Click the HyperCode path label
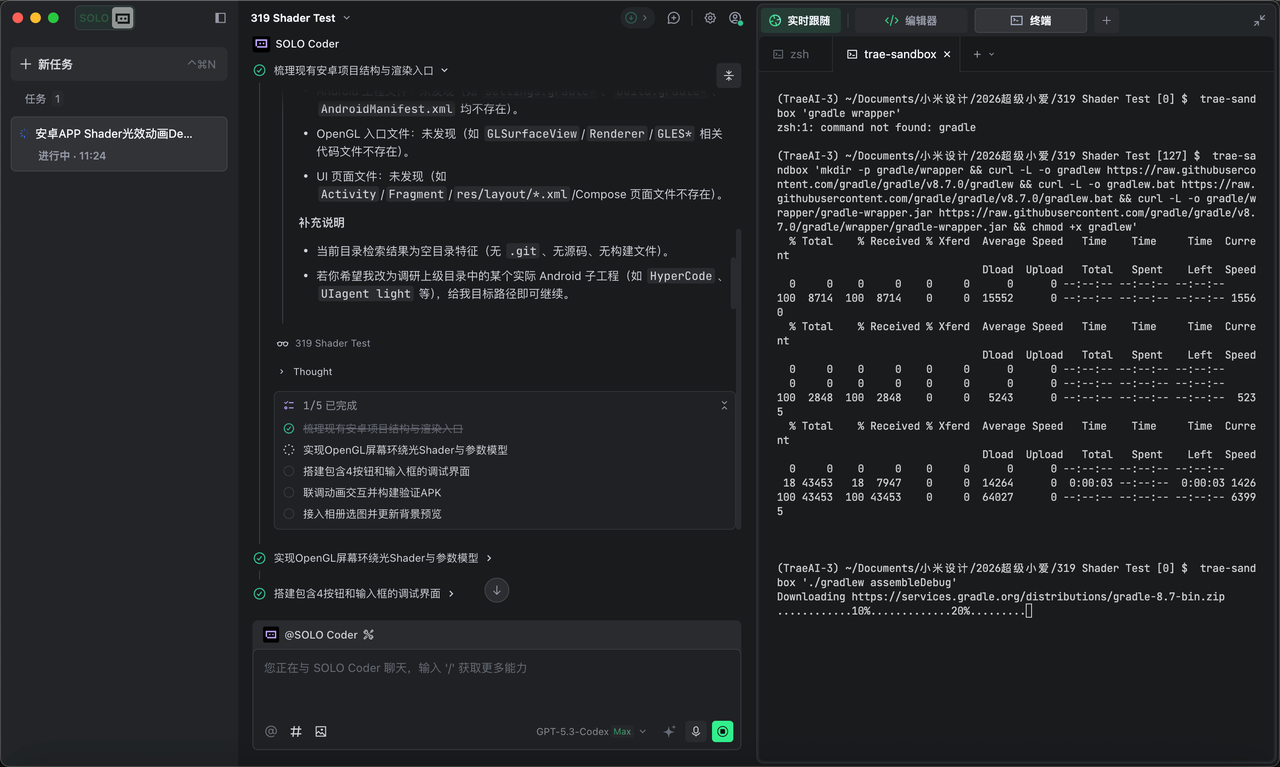The image size is (1280, 767). click(x=681, y=276)
